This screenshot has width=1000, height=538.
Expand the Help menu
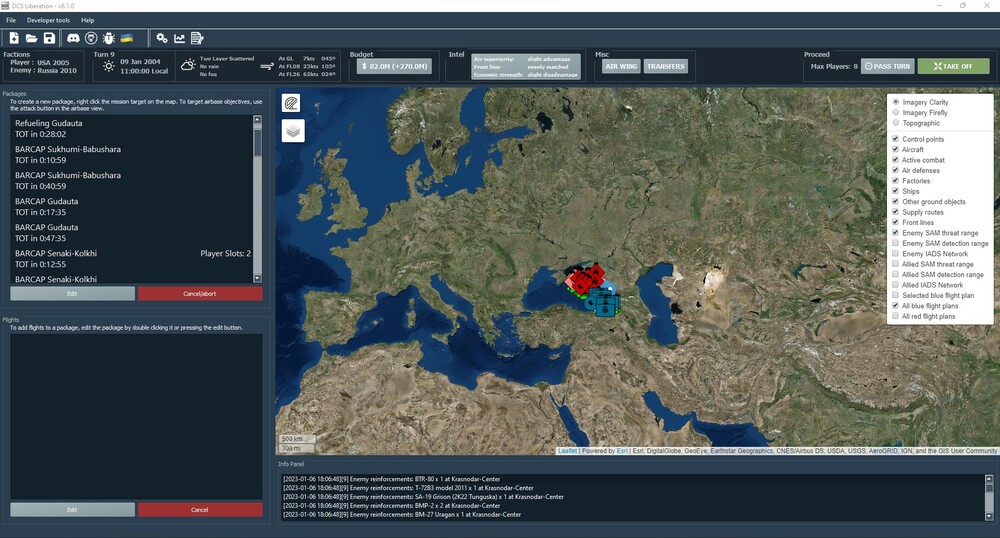point(88,20)
